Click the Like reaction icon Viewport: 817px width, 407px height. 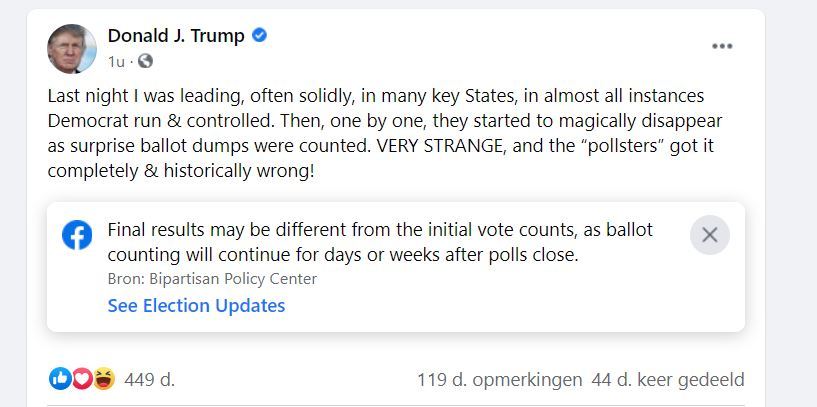60,379
